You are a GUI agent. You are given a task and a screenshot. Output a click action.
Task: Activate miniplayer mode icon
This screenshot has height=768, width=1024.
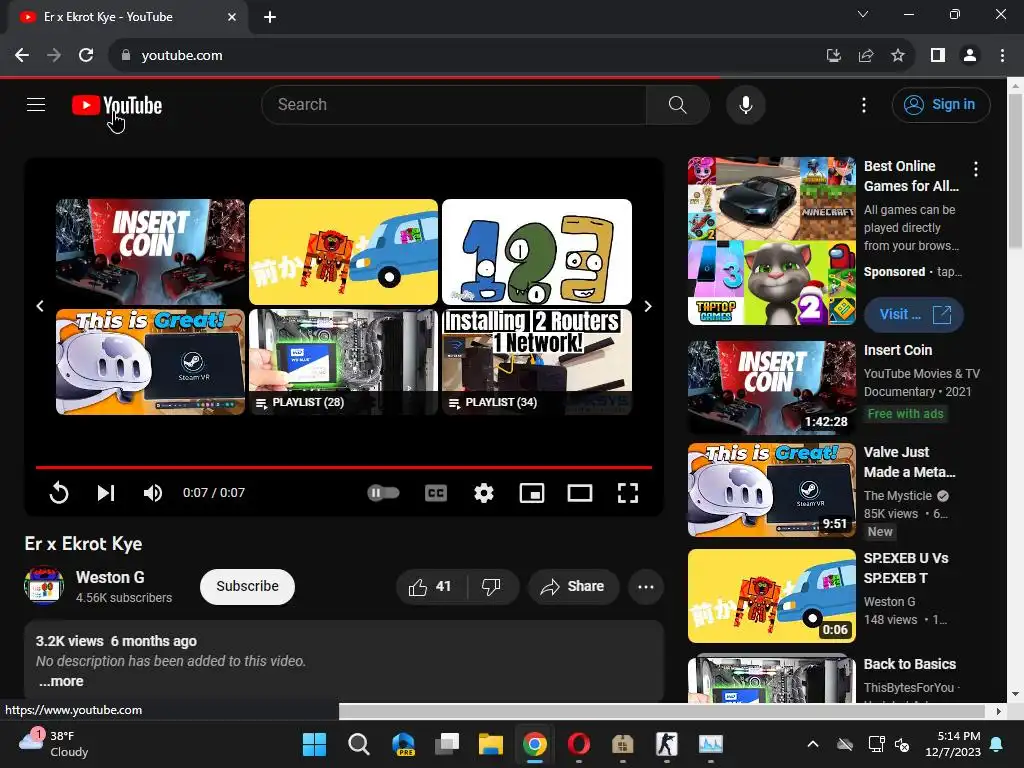532,492
